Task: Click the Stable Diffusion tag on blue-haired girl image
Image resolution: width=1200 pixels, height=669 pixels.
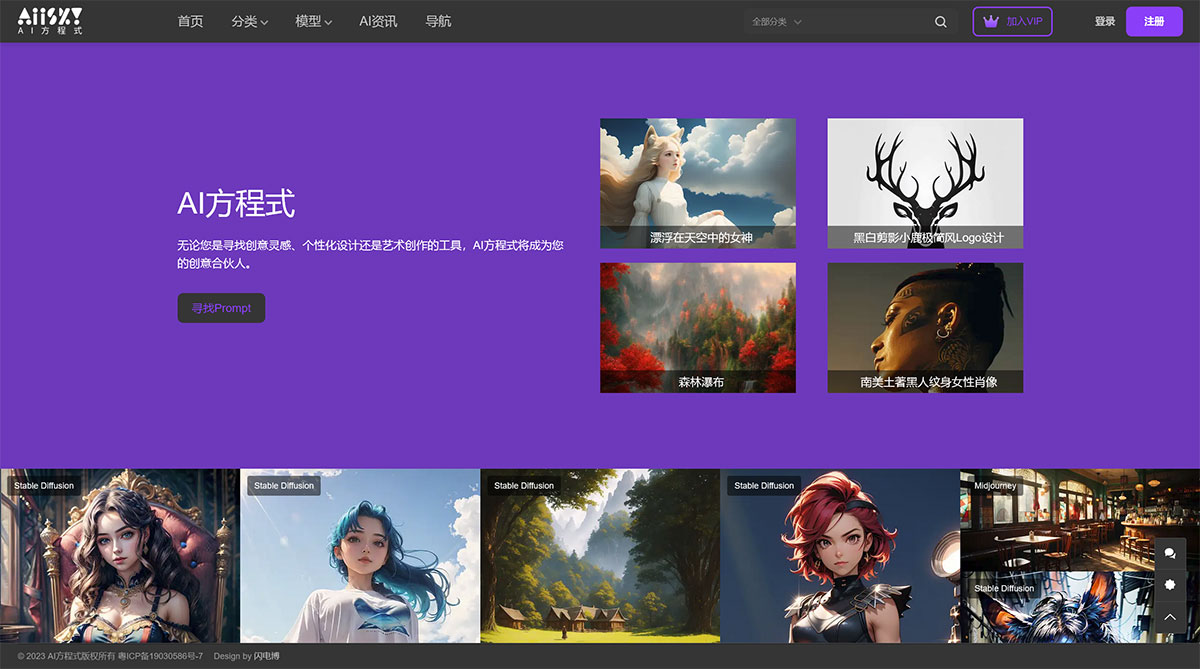Action: [283, 485]
